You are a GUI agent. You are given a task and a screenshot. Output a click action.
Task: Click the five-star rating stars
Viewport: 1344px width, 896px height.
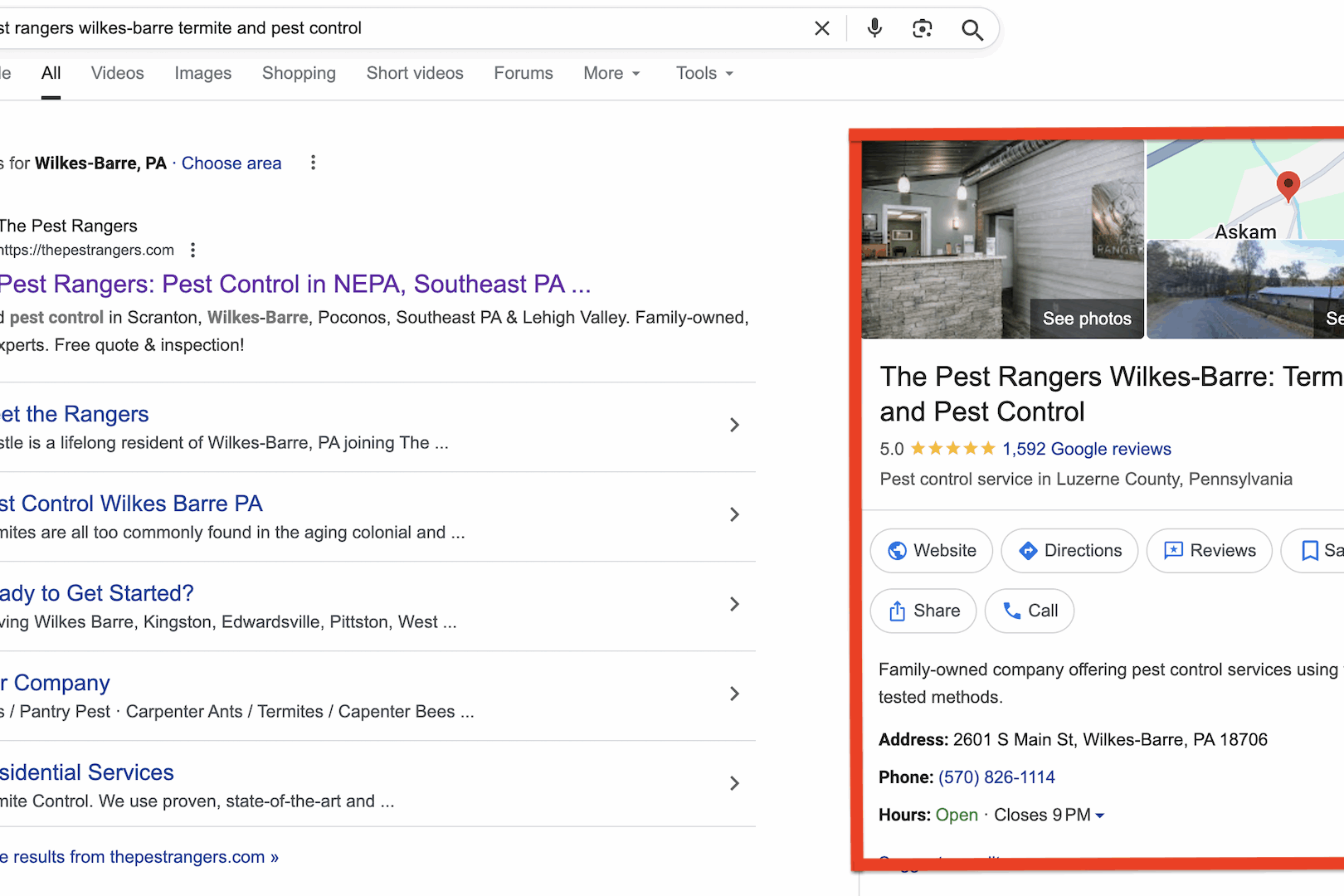pos(951,448)
